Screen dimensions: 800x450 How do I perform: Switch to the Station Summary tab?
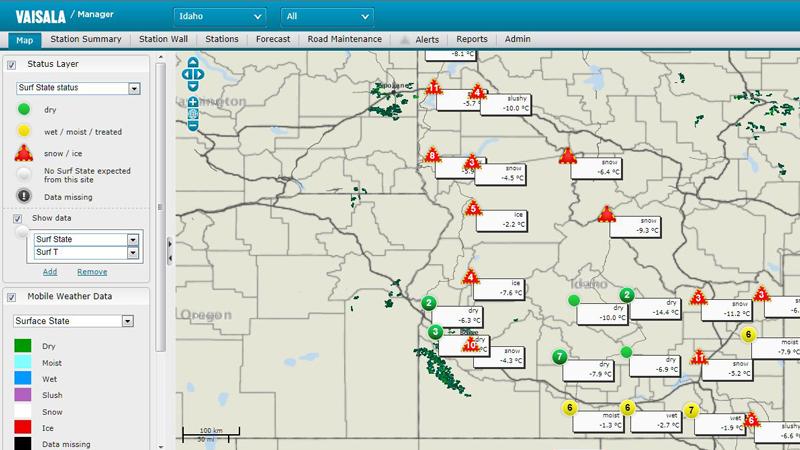(x=88, y=39)
